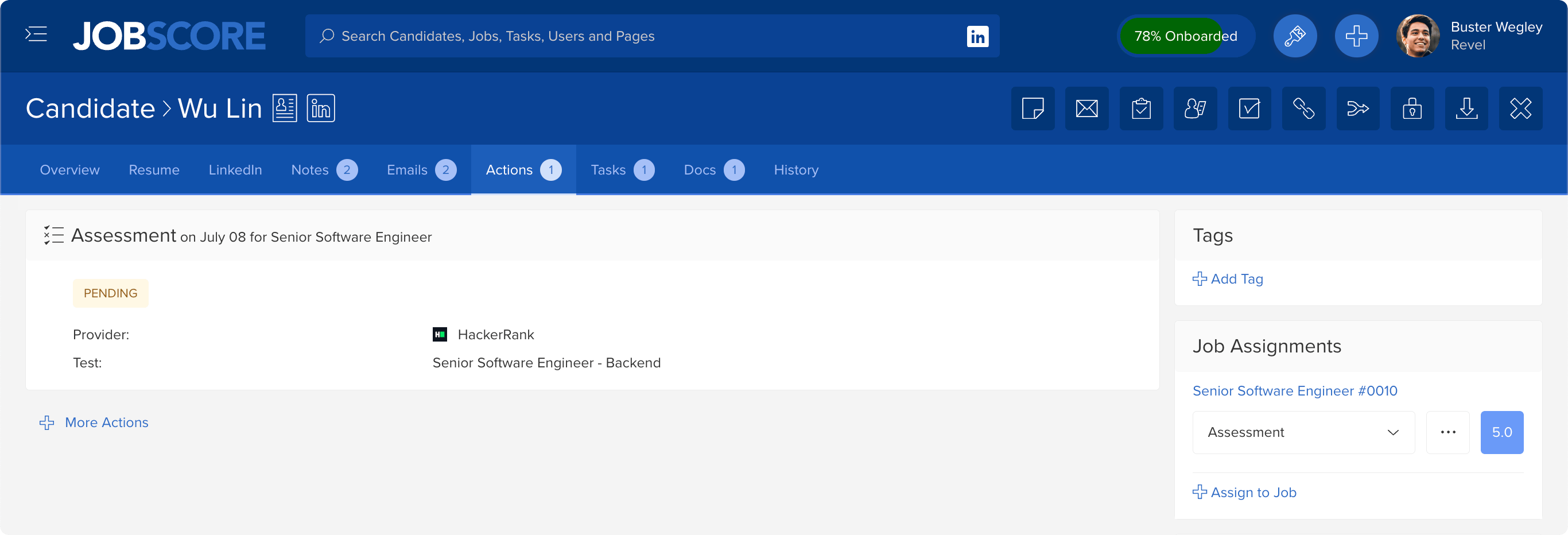Send email using the envelope icon
This screenshot has height=535, width=1568.
(1086, 108)
